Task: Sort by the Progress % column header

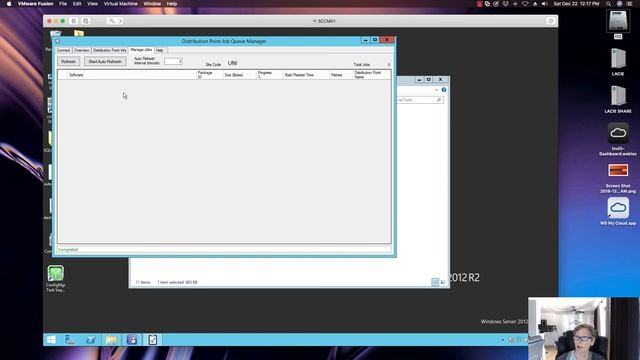Action: (x=269, y=75)
